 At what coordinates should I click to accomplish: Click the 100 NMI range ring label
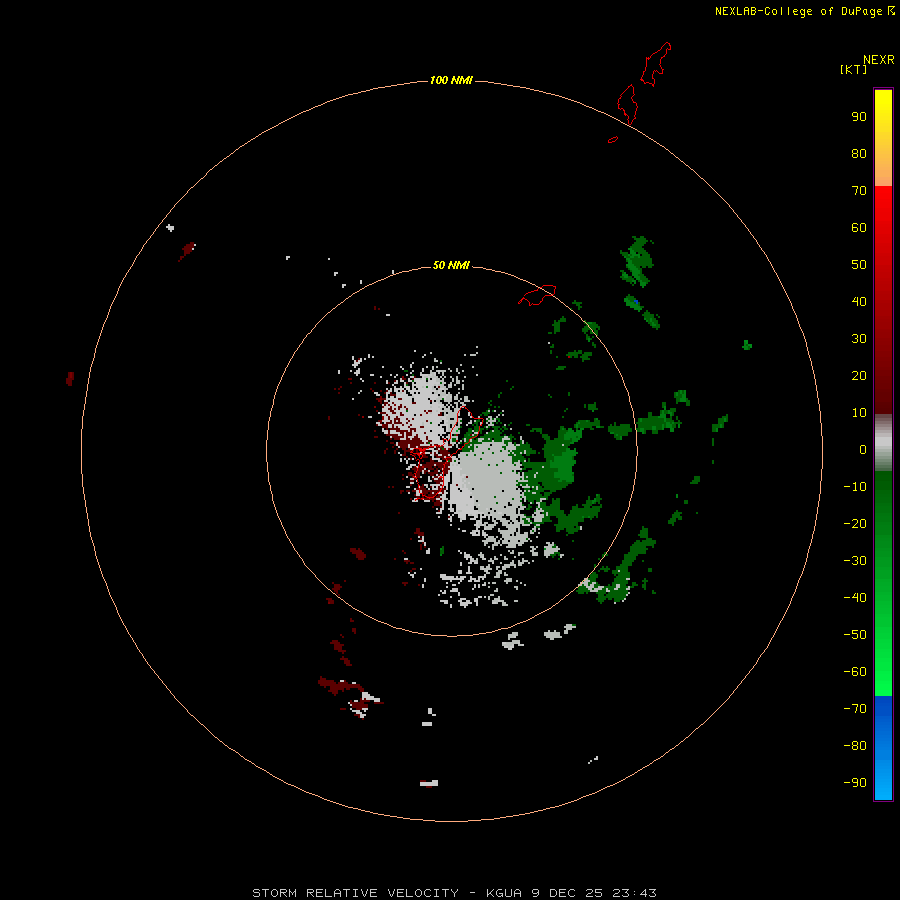click(451, 80)
